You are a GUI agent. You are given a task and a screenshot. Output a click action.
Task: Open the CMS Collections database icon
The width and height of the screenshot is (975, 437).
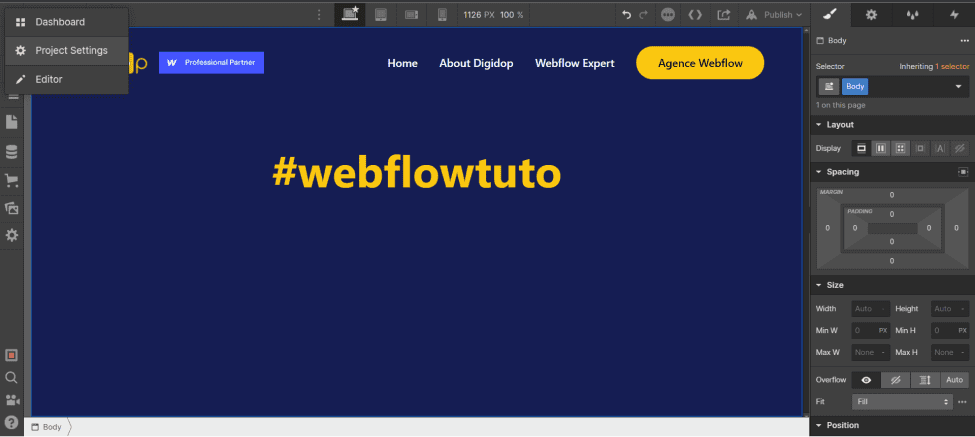11,152
